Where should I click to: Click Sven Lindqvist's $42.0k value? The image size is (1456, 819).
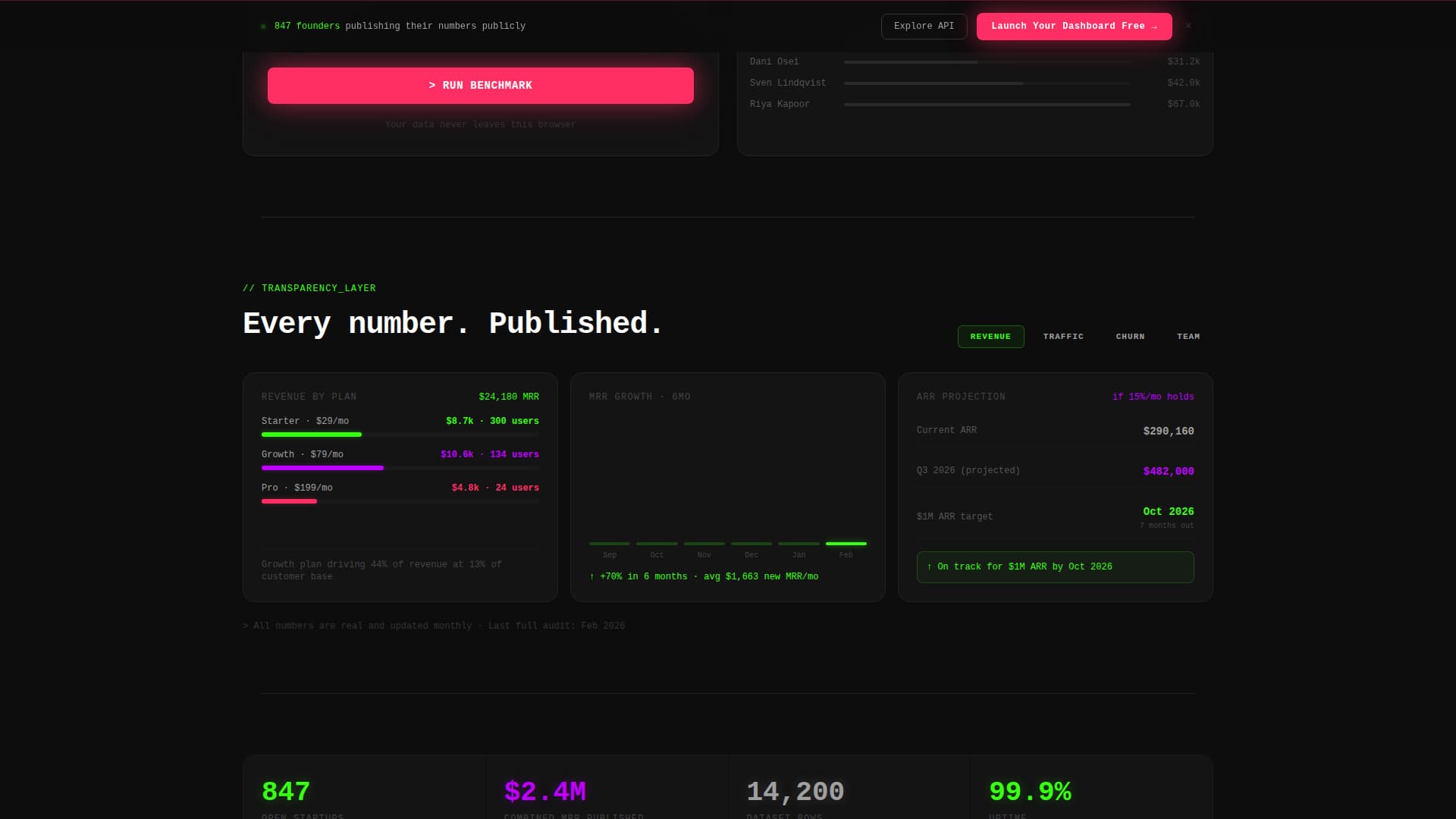pos(1183,83)
